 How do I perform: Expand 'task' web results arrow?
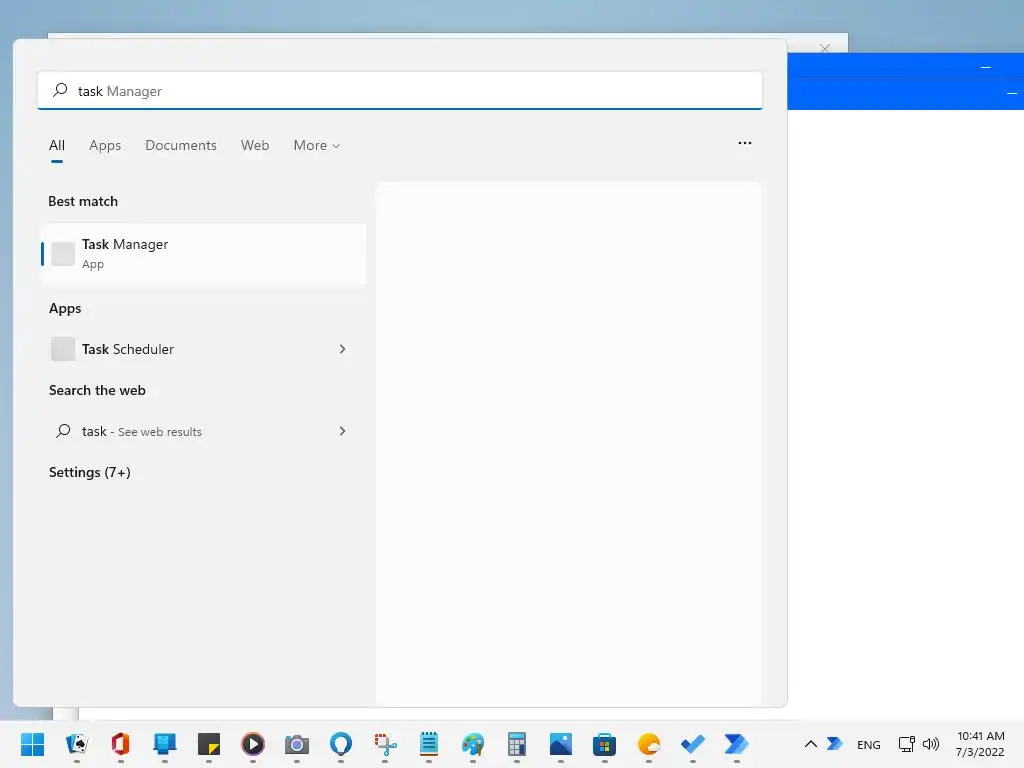342,430
